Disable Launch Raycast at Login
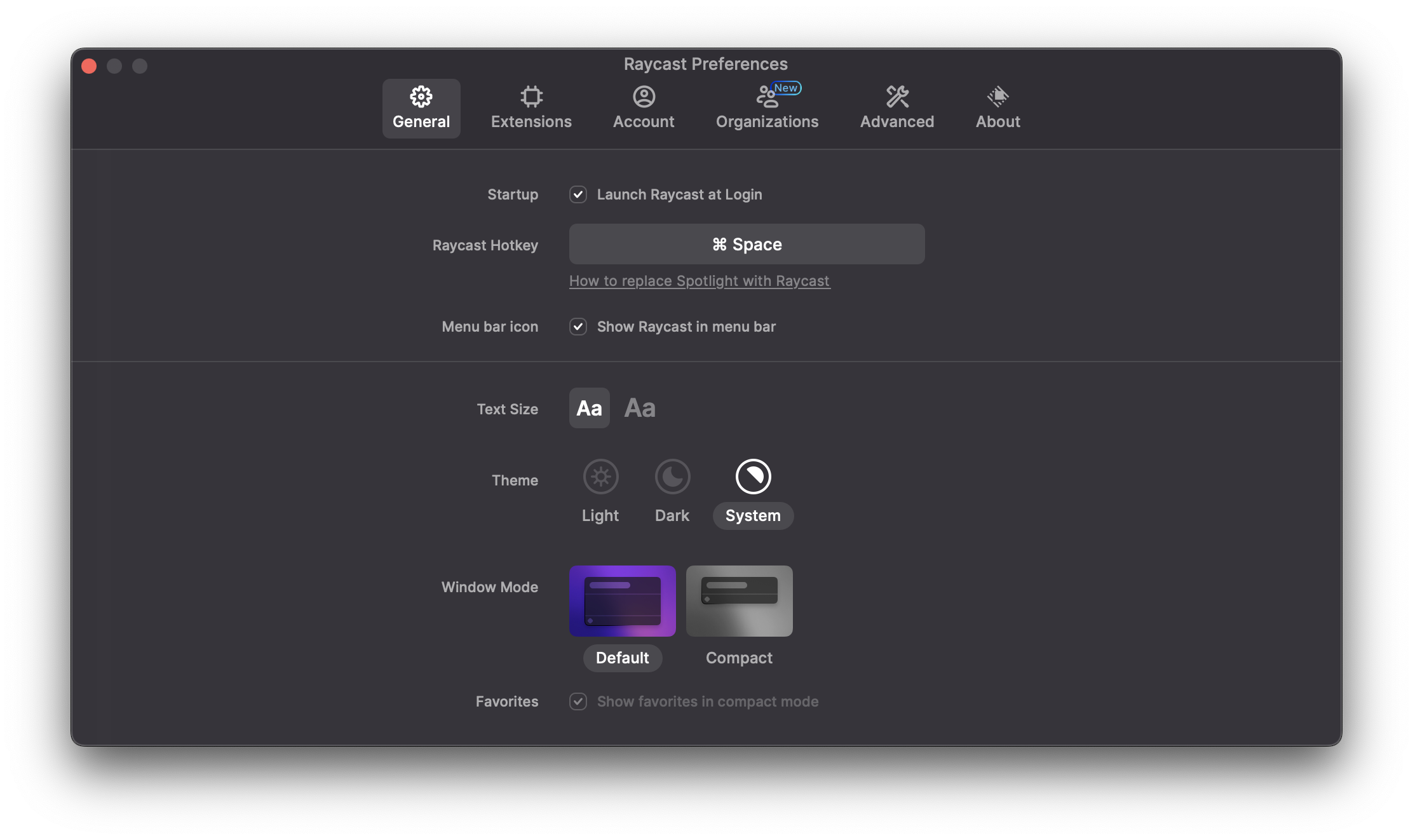 578,194
